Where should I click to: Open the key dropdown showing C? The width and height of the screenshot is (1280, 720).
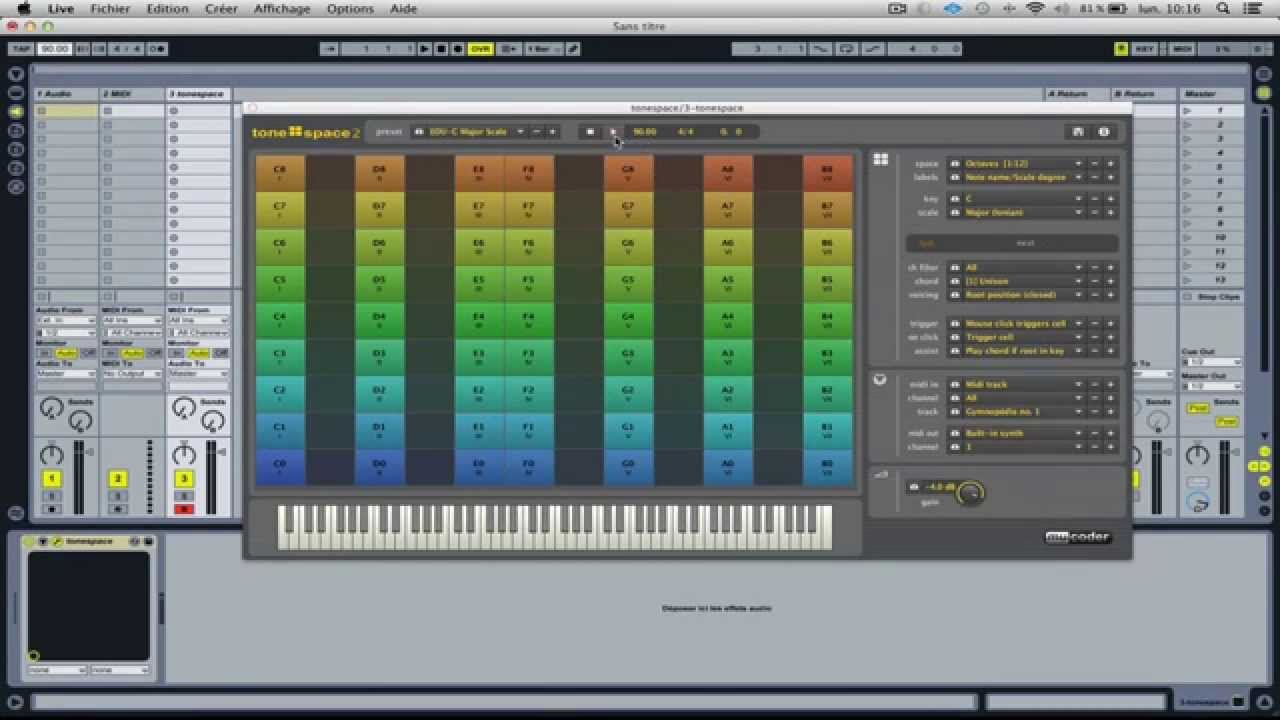coord(1023,199)
